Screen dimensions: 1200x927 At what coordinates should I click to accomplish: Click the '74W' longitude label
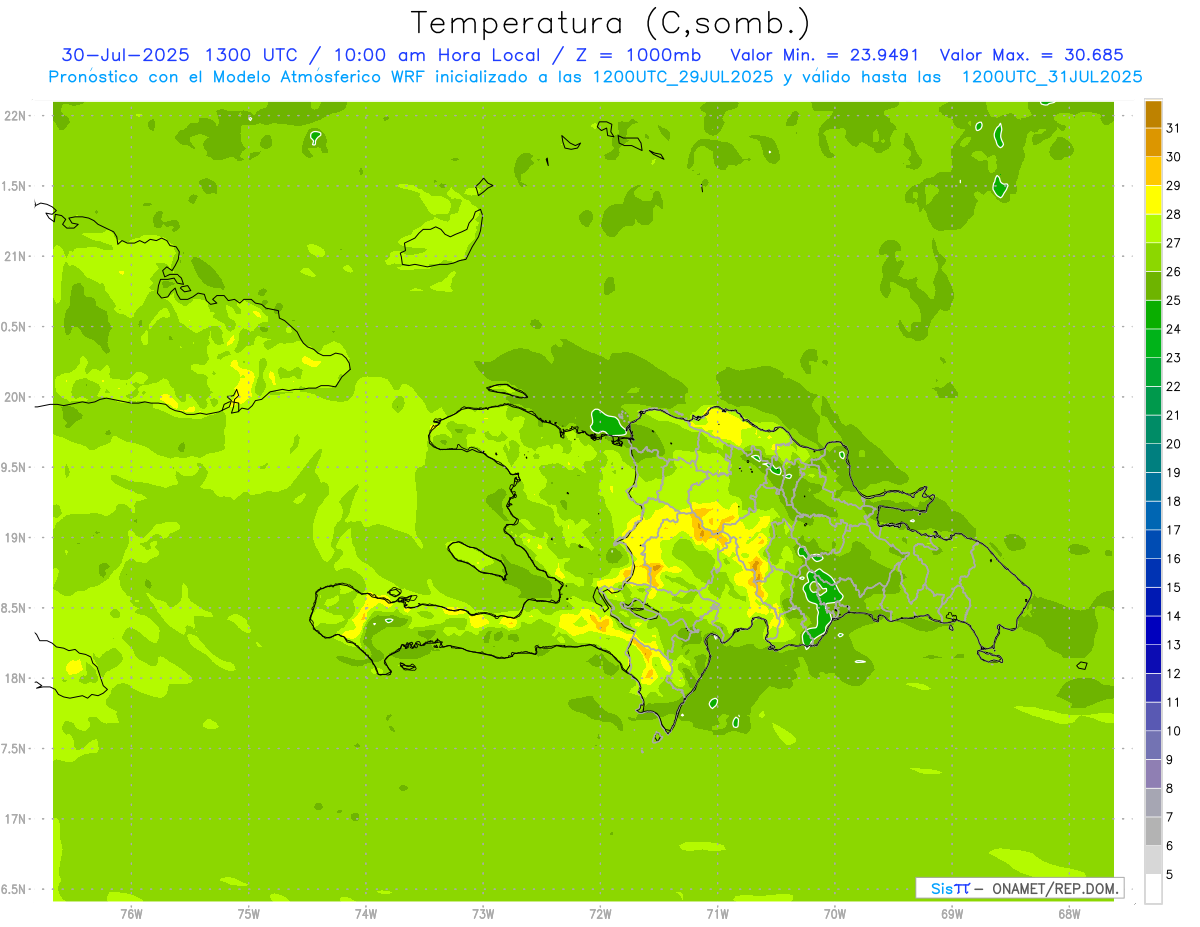365,914
